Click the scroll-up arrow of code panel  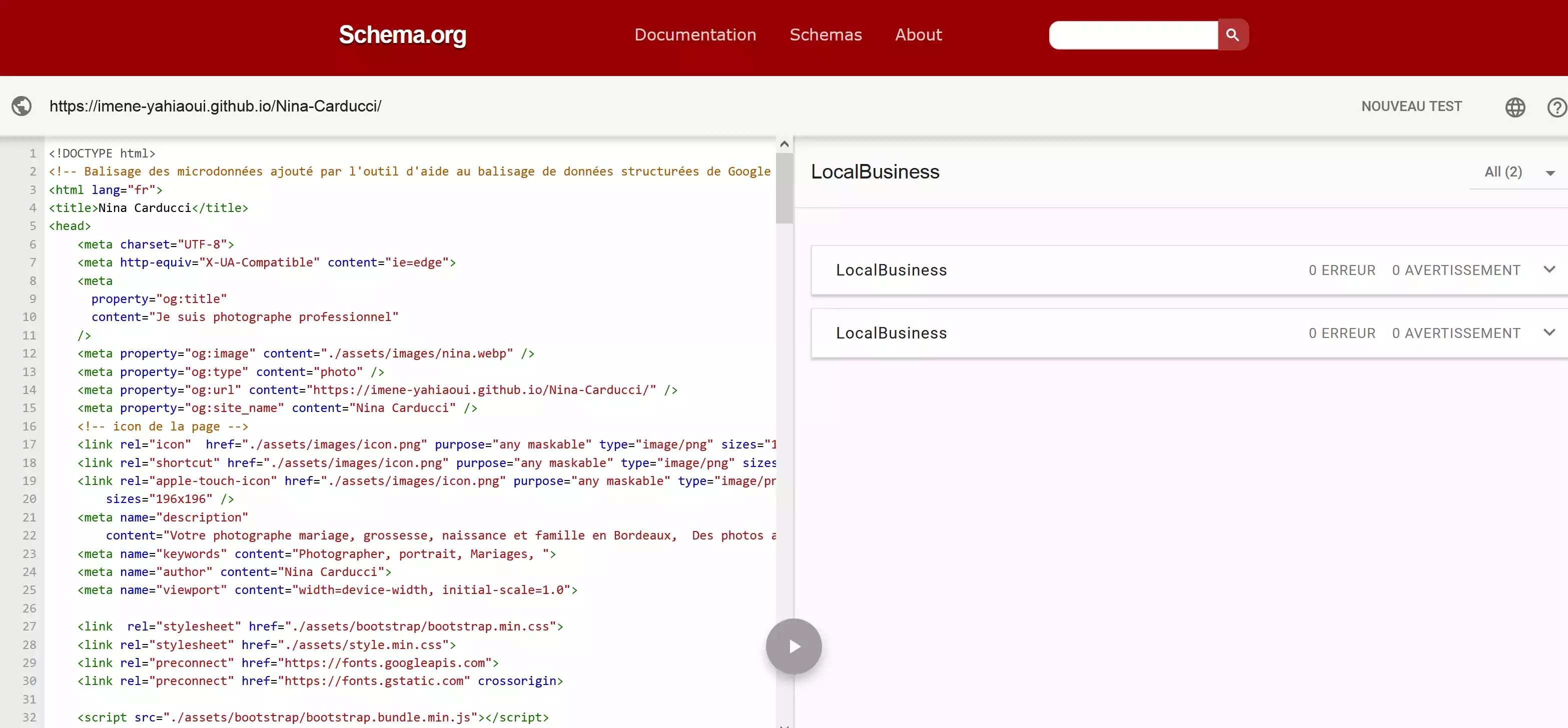pos(784,144)
